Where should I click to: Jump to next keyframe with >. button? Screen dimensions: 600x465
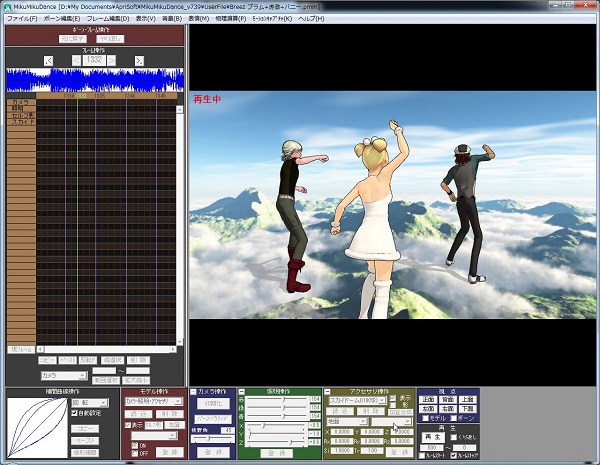click(139, 60)
